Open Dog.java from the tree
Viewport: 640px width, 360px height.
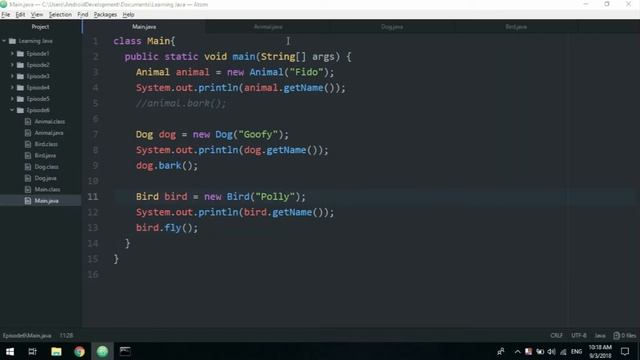click(x=45, y=178)
